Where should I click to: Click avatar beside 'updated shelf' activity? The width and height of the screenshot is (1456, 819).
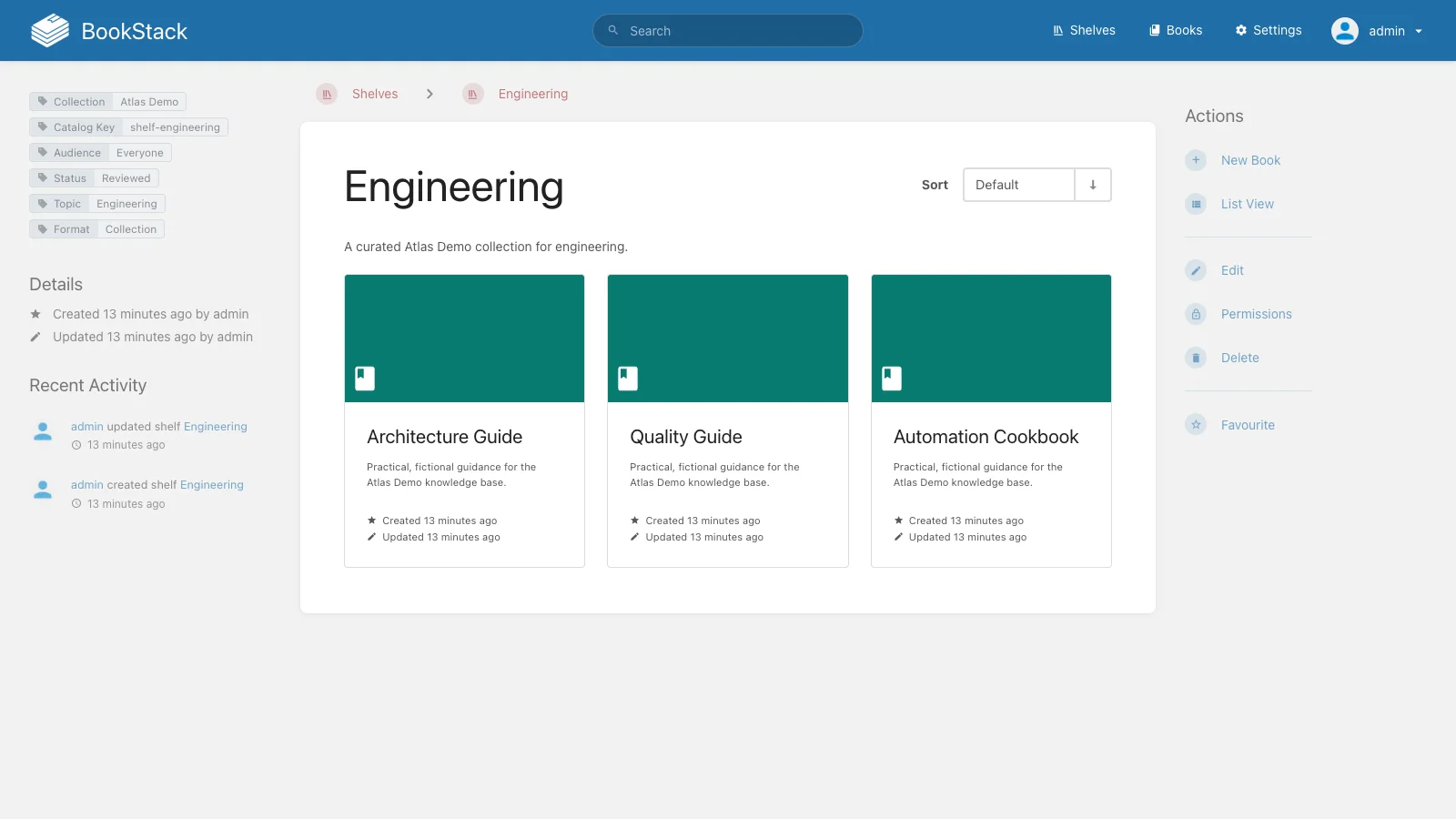click(43, 431)
